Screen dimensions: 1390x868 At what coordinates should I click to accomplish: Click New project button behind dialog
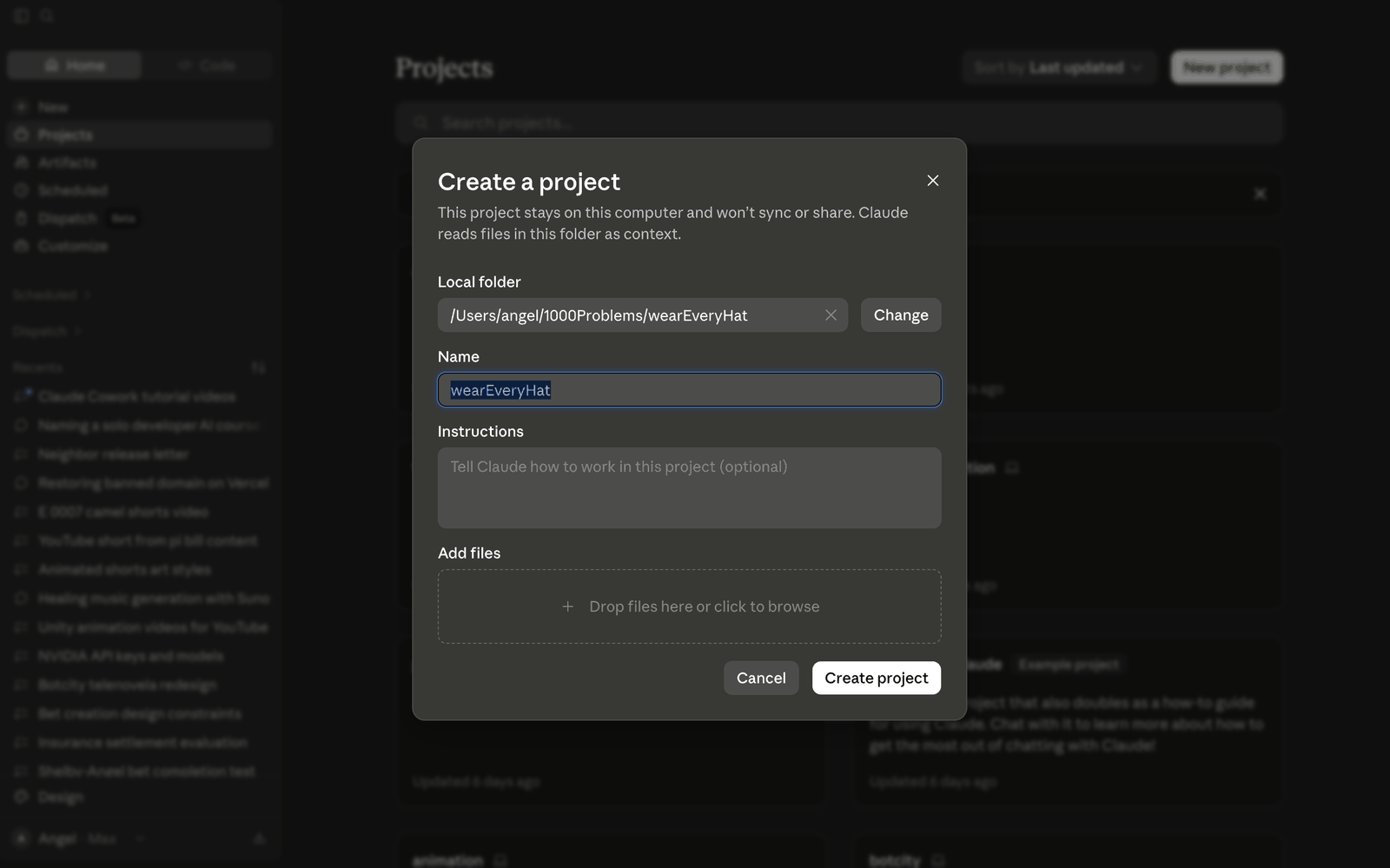pyautogui.click(x=1227, y=68)
